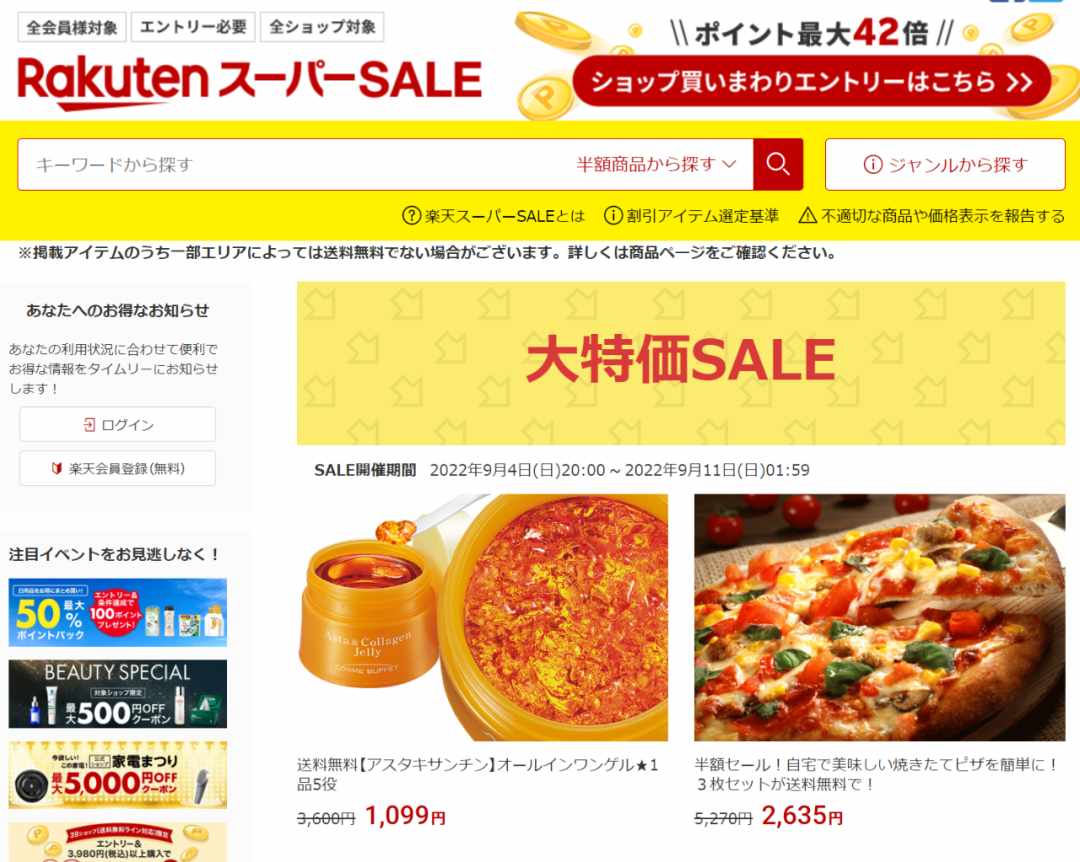Open the 半額商品から探す dropdown
Image resolution: width=1080 pixels, height=862 pixels.
pos(656,164)
